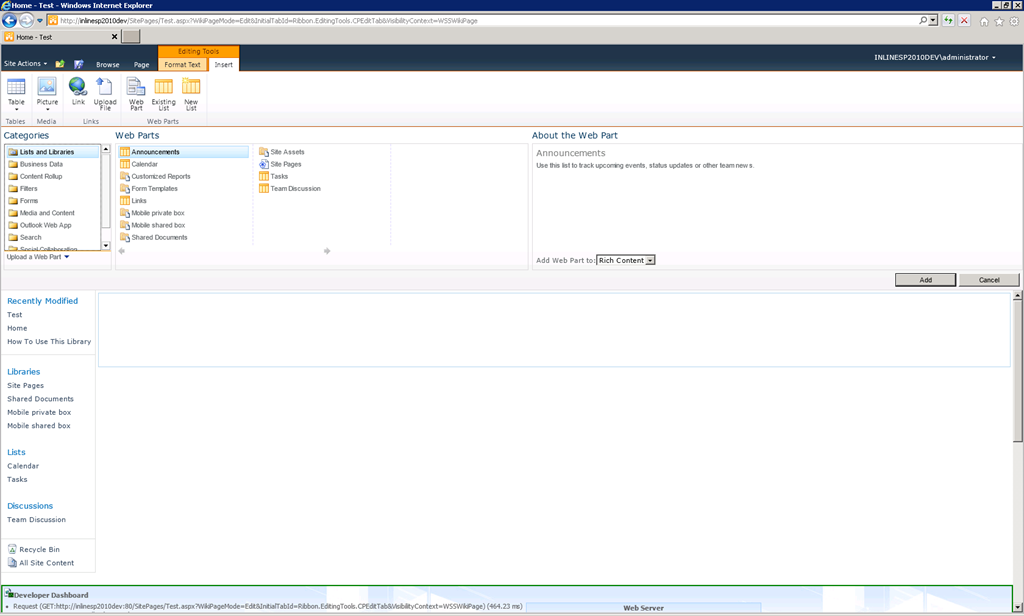Click the Add button
Viewport: 1024px width, 616px height.
[x=925, y=280]
